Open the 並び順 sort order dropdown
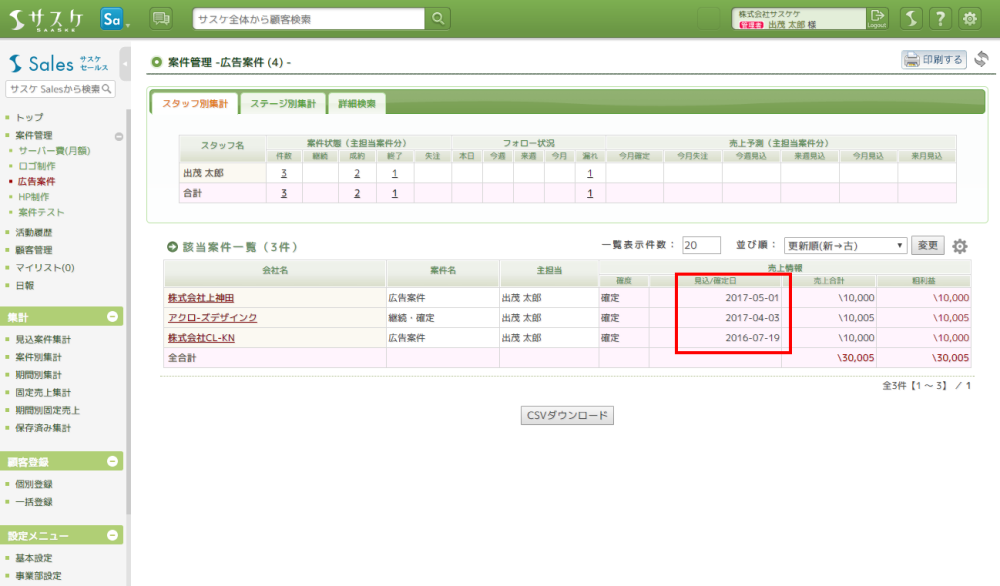1000x586 pixels. pyautogui.click(x=845, y=246)
